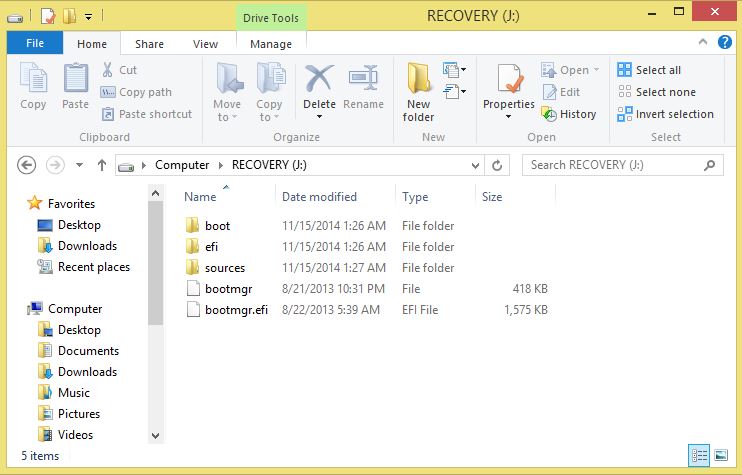Switch to Details view in status bar
742x475 pixels.
(698, 455)
